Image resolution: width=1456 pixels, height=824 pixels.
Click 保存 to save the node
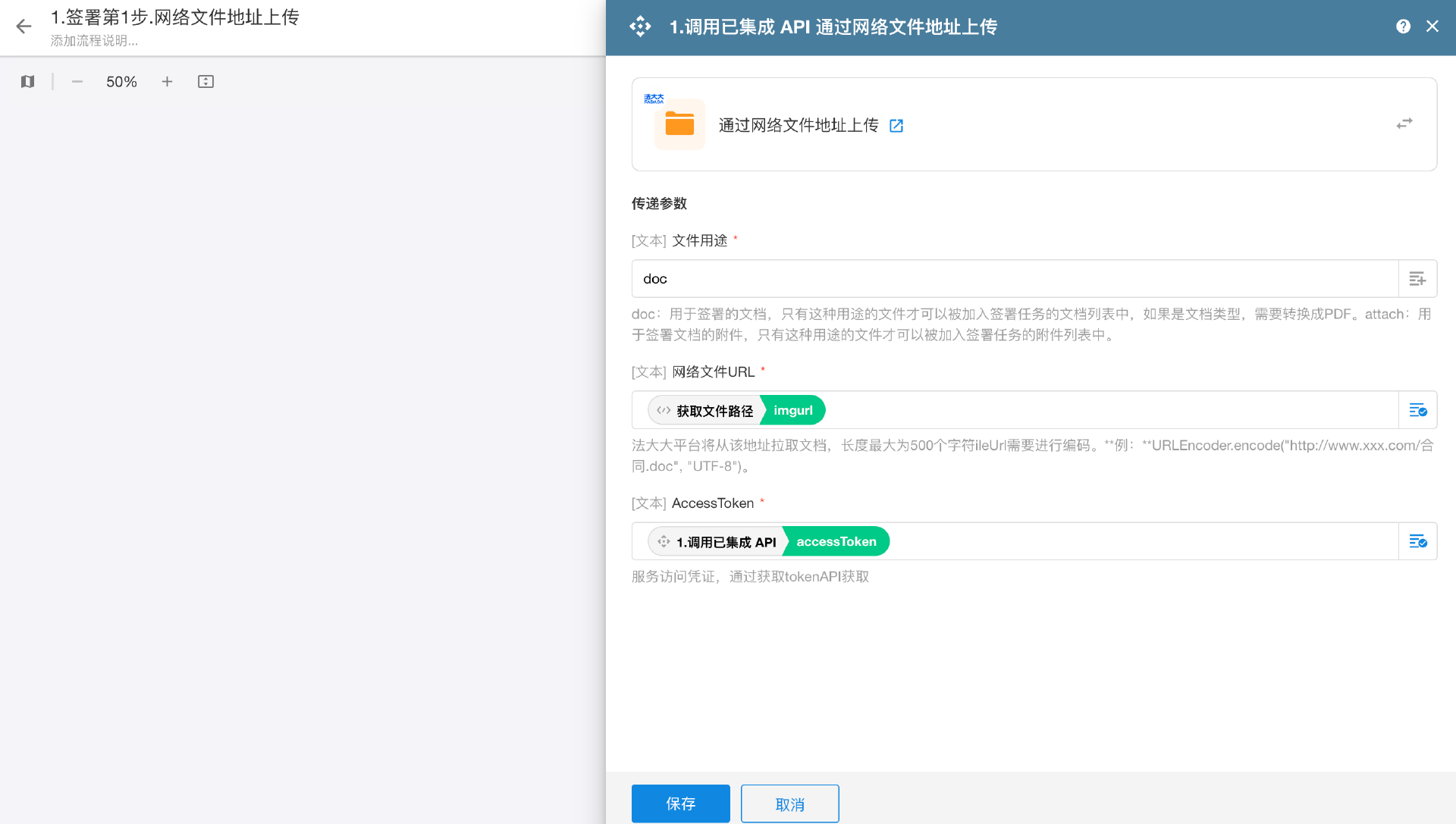(x=680, y=804)
